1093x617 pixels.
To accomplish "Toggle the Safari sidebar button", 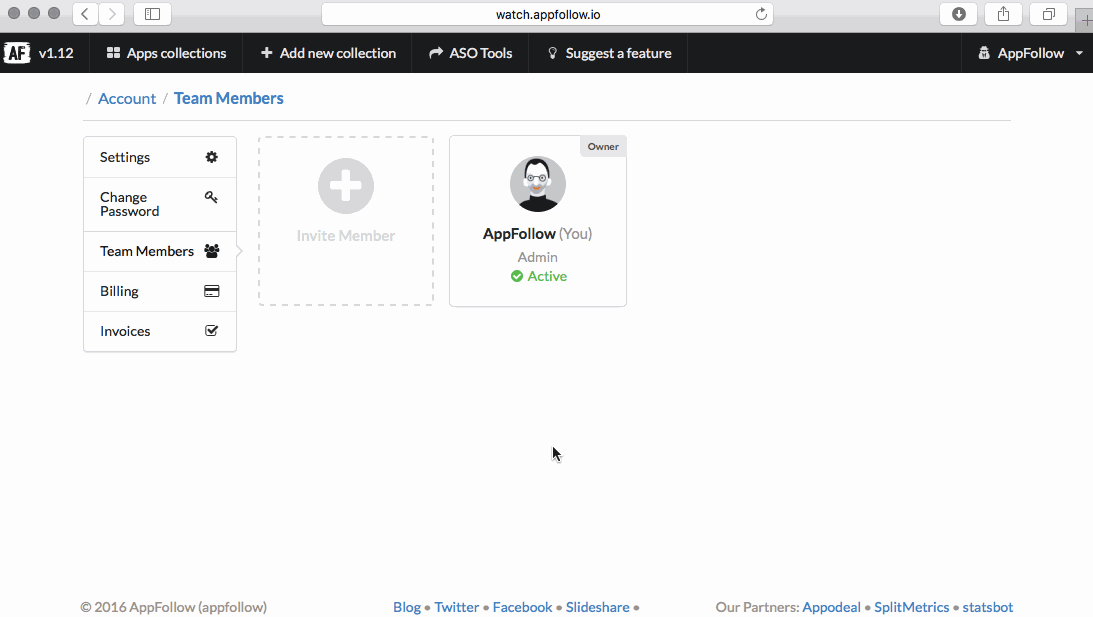I will [152, 14].
